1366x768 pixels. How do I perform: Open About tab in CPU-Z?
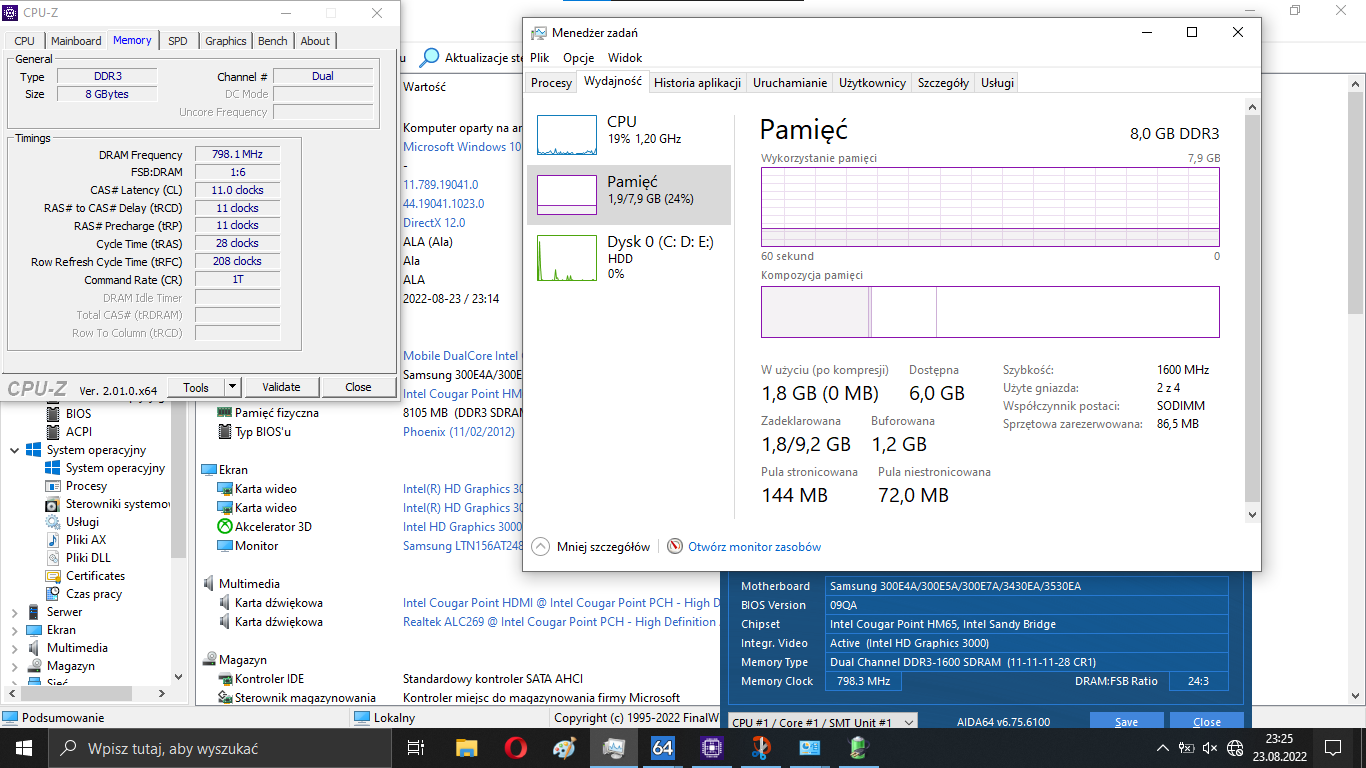315,41
